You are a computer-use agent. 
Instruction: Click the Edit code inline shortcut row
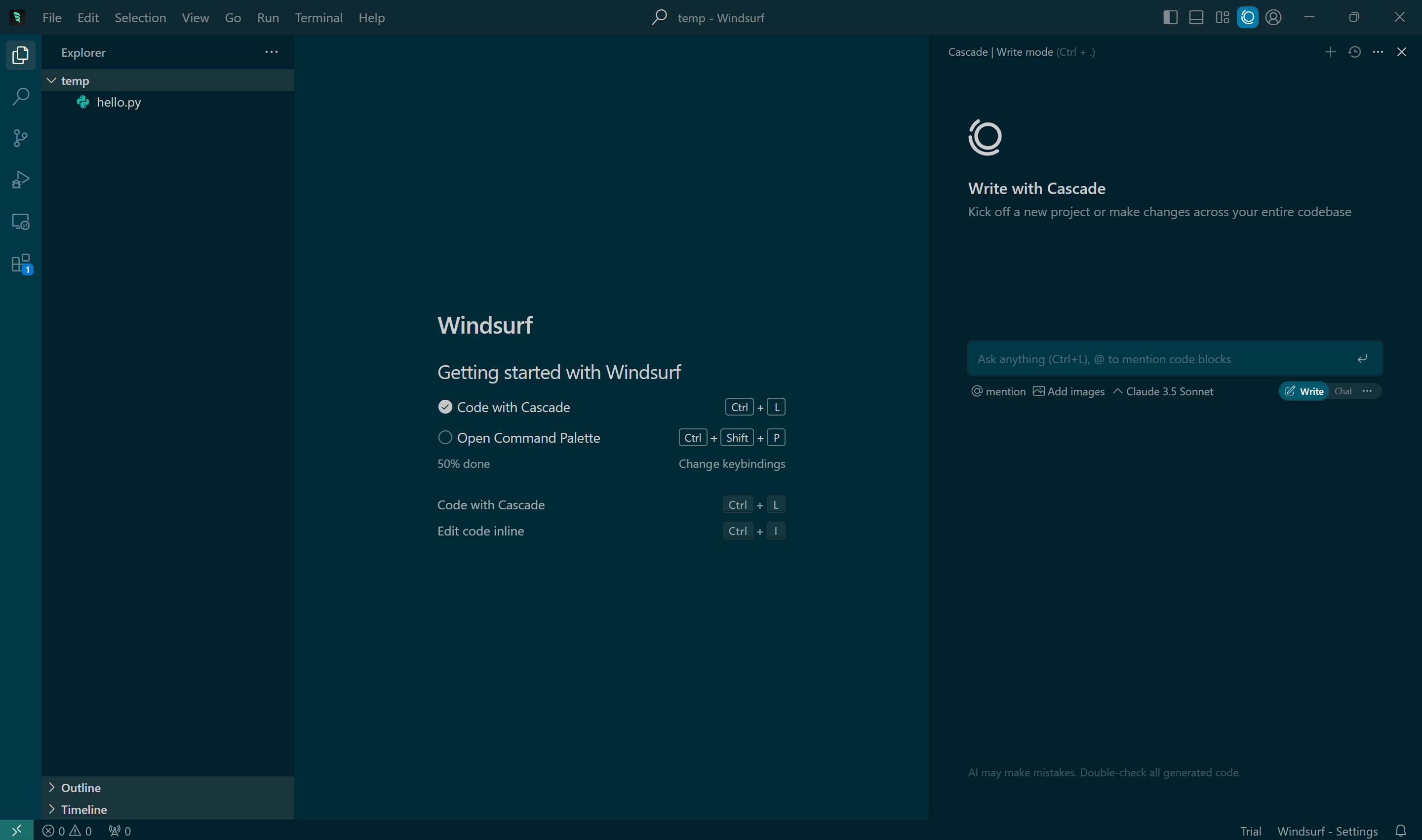611,531
